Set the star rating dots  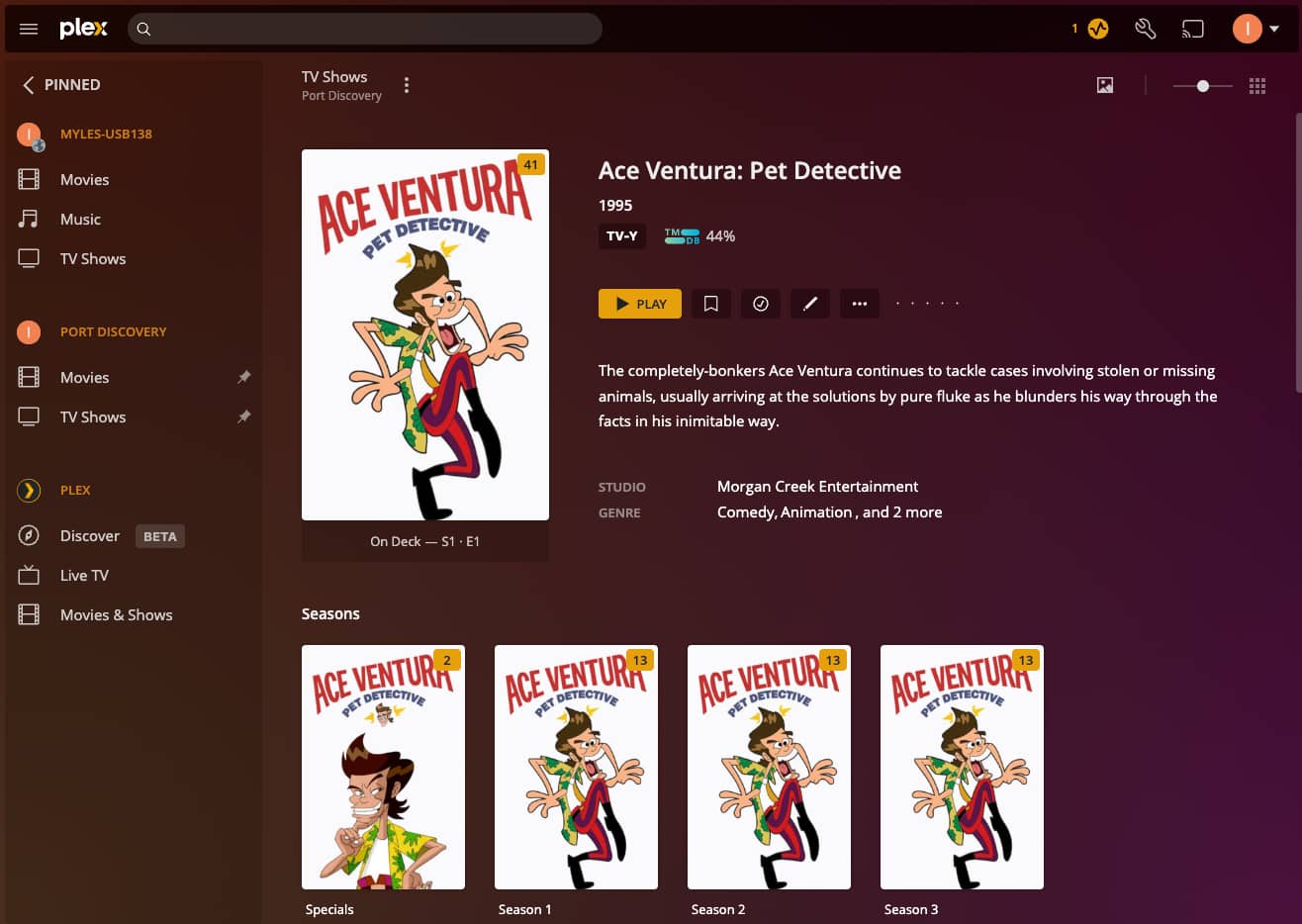[927, 304]
